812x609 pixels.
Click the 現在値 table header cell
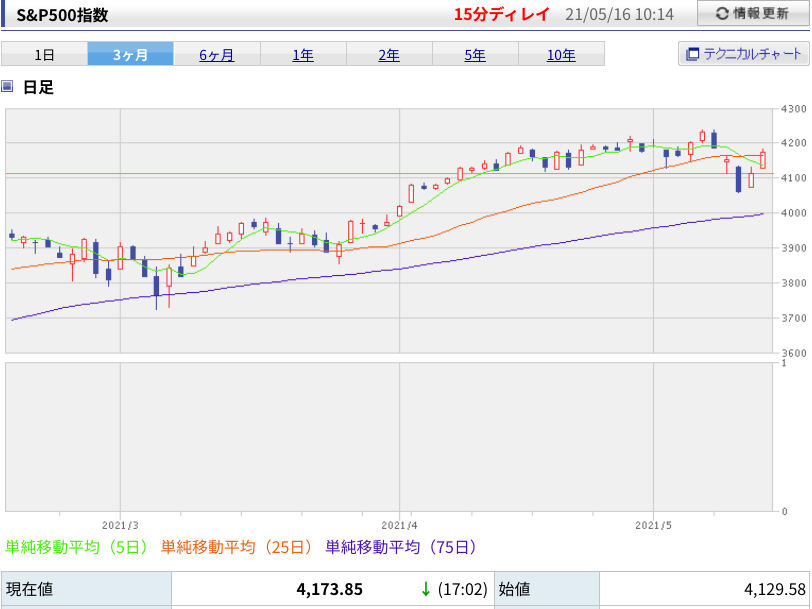tap(86, 589)
